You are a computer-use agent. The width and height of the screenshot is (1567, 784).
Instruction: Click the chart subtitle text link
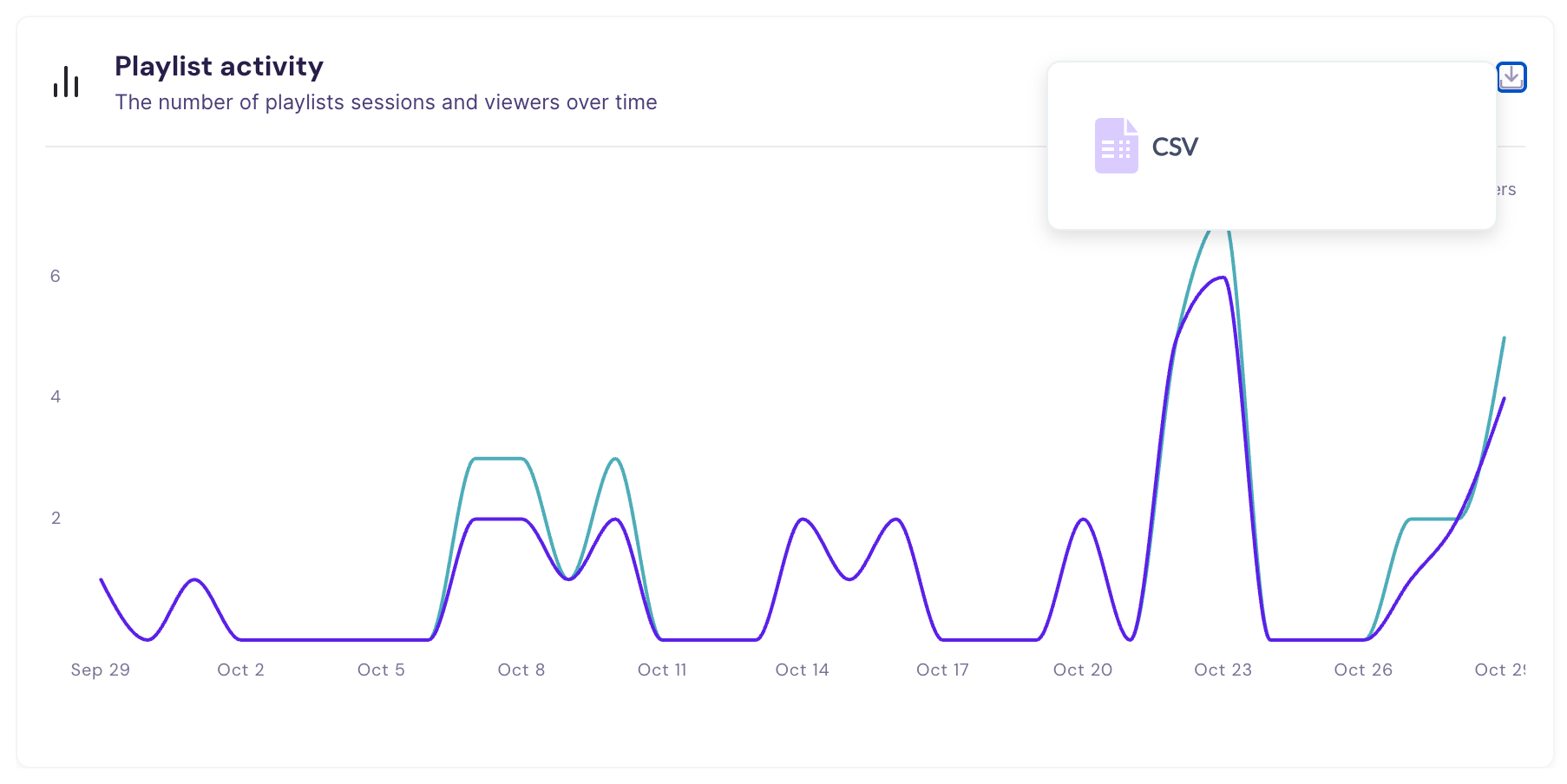[385, 101]
